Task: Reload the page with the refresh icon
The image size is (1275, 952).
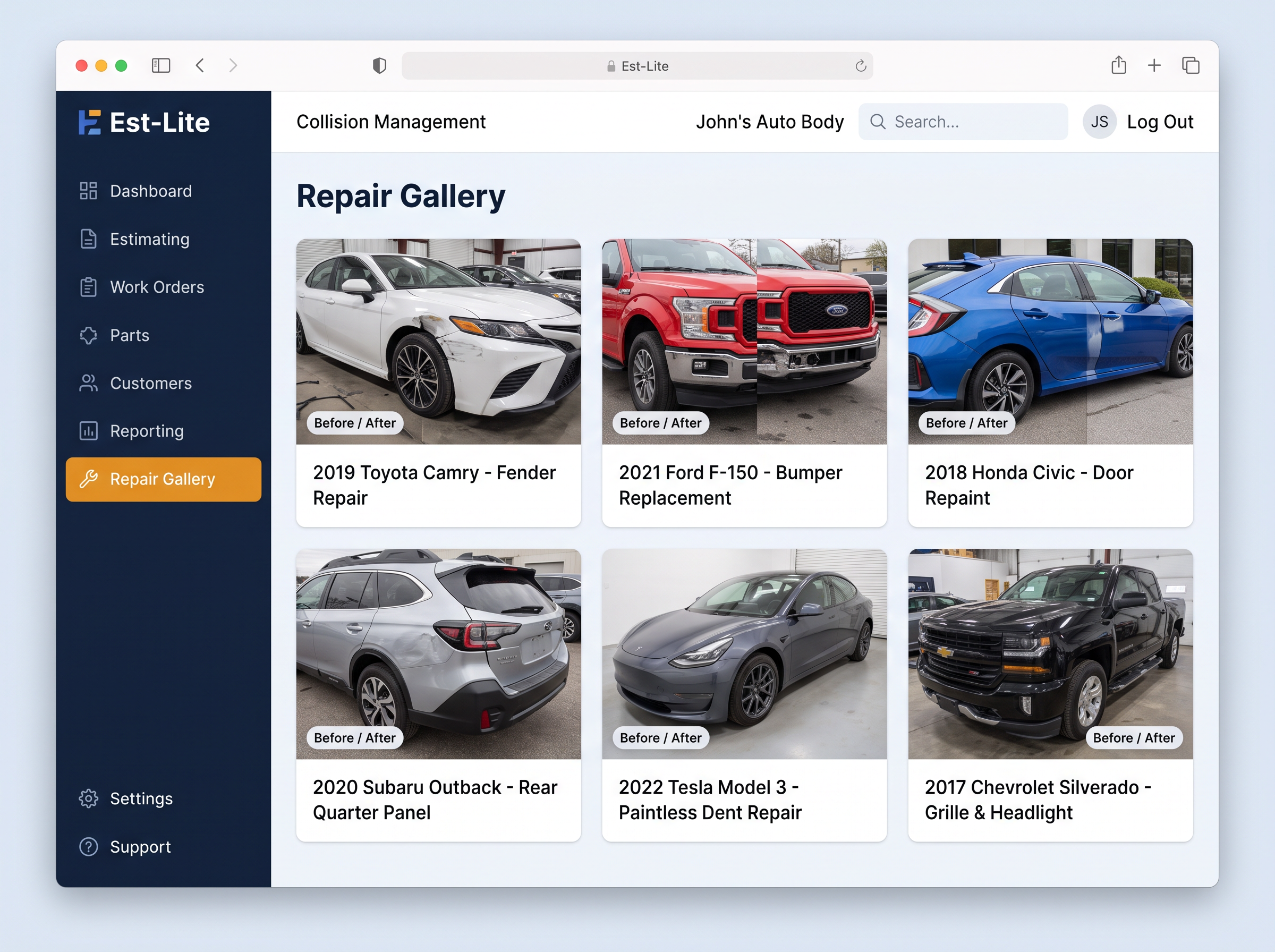Action: (x=861, y=66)
